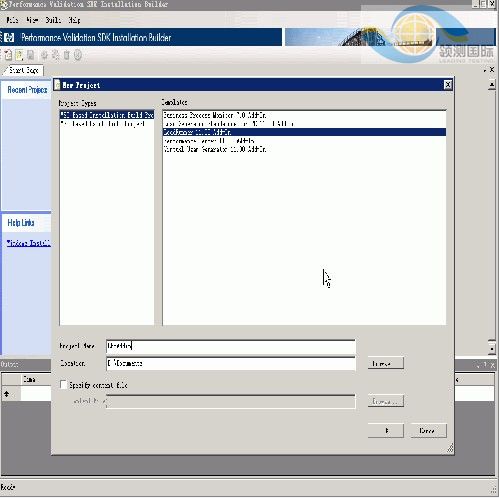Click the OK button in New Project
This screenshot has width=499, height=498.
(x=386, y=431)
